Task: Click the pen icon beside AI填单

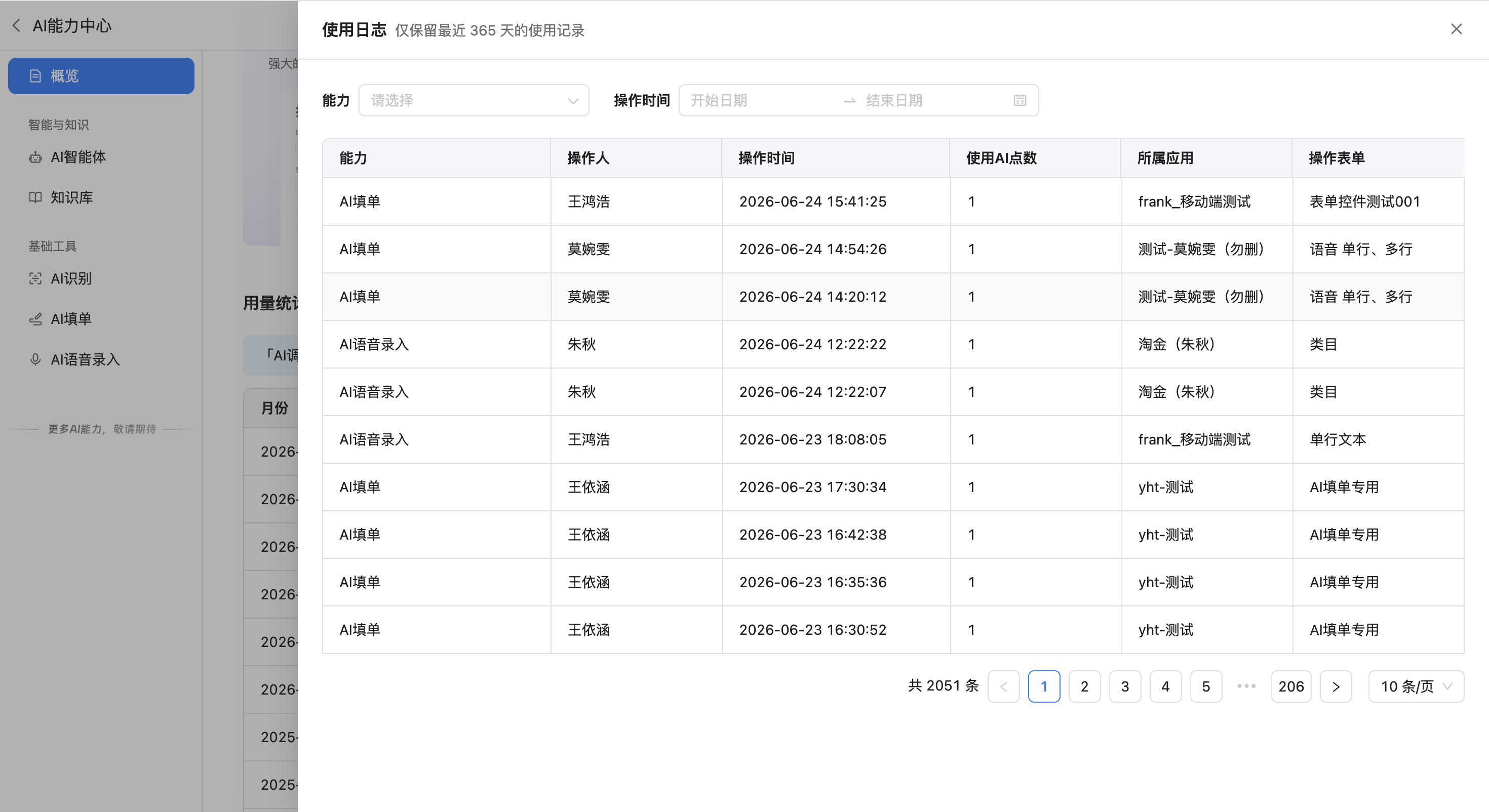Action: pos(35,319)
